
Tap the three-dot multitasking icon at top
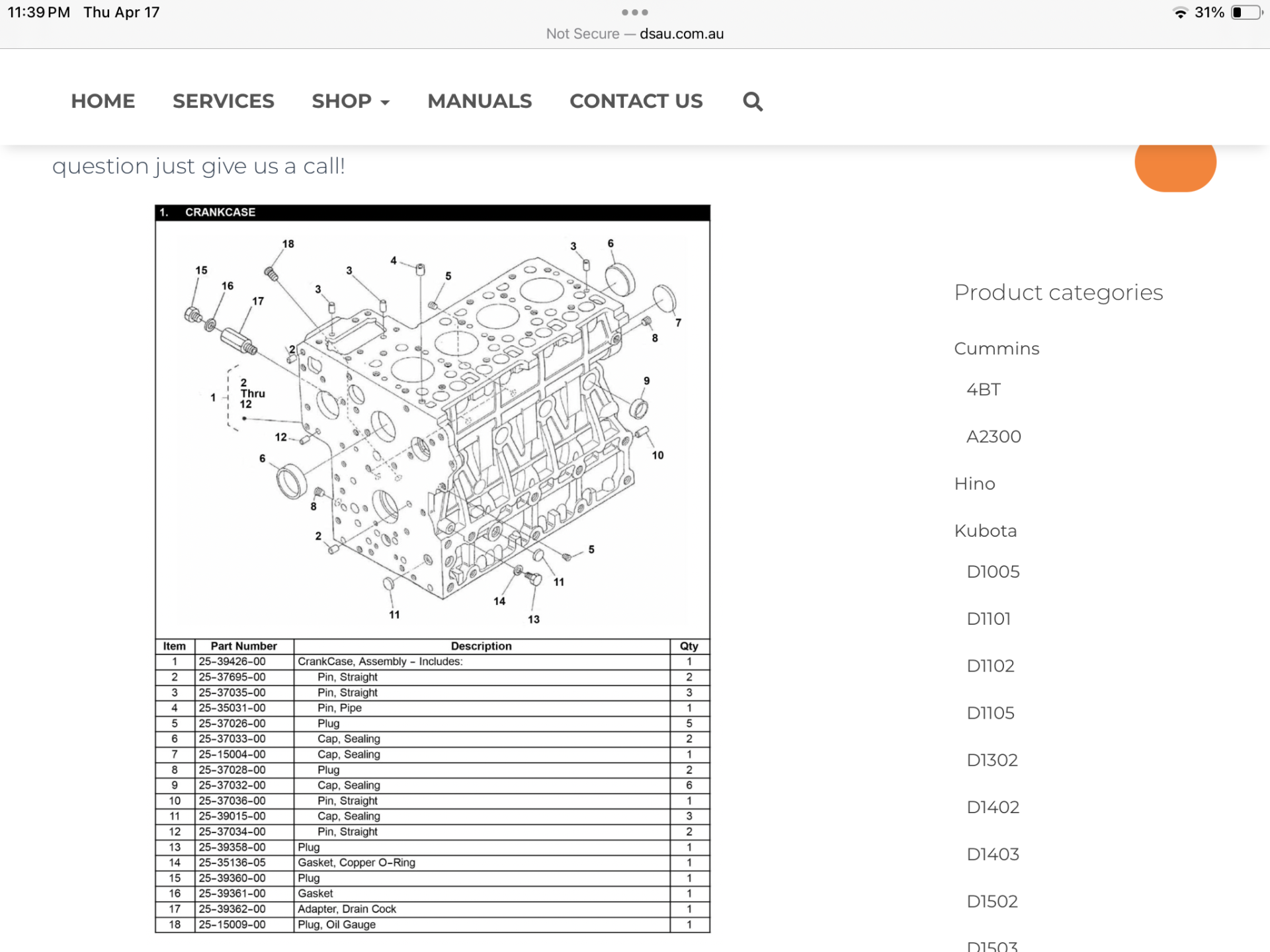pyautogui.click(x=635, y=12)
